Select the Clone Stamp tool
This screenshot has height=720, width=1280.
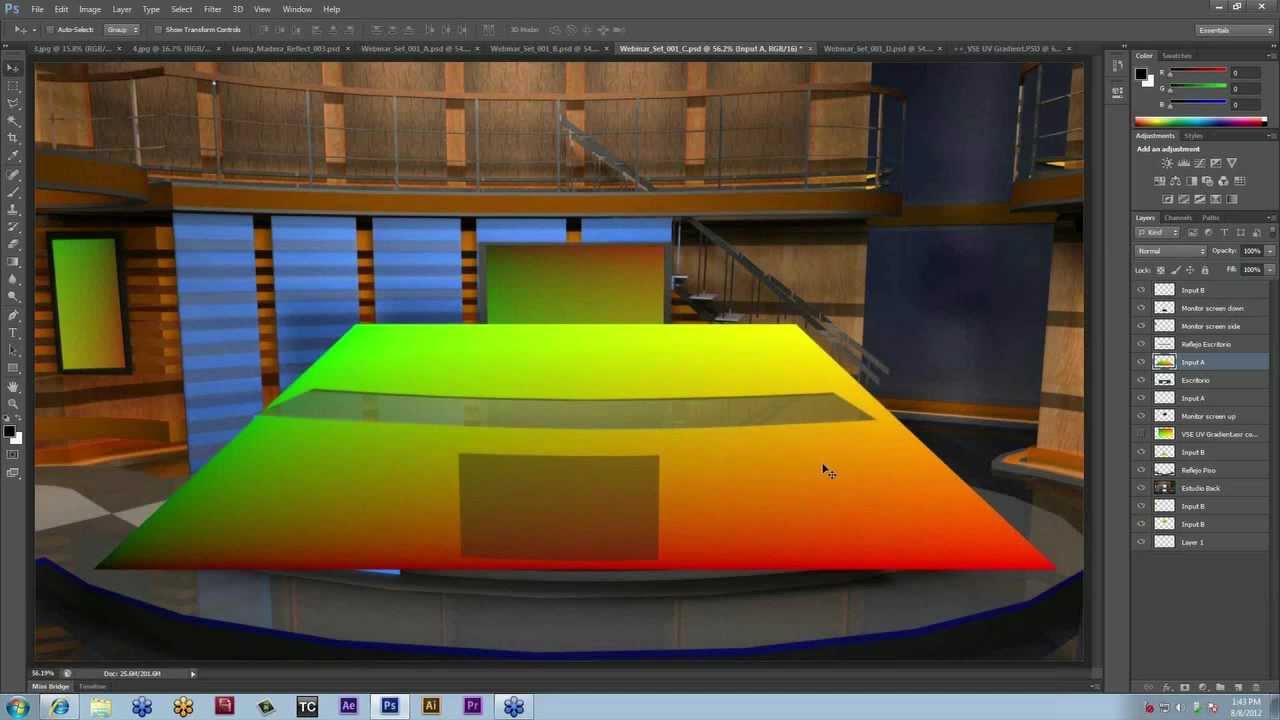[13, 209]
